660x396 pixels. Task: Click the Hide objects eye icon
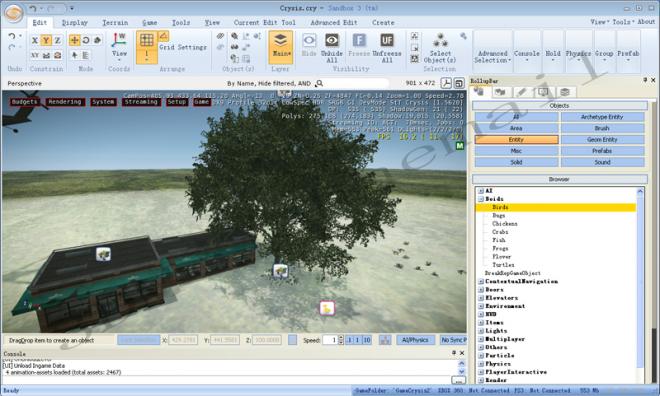click(x=309, y=41)
